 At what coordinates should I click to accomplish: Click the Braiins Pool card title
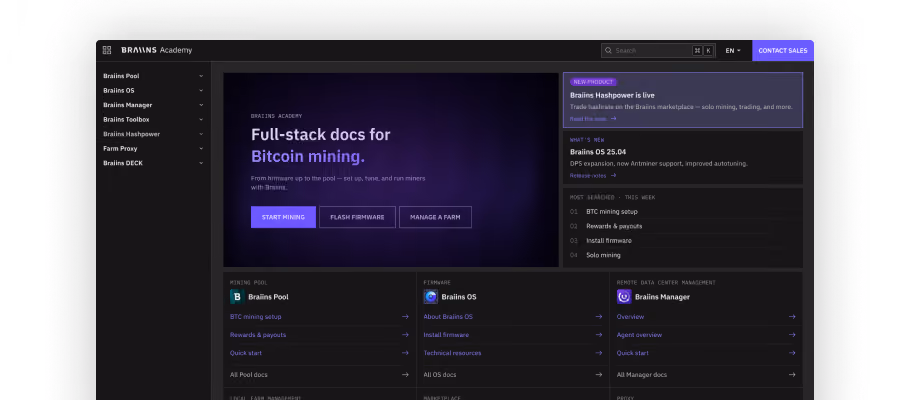click(268, 297)
